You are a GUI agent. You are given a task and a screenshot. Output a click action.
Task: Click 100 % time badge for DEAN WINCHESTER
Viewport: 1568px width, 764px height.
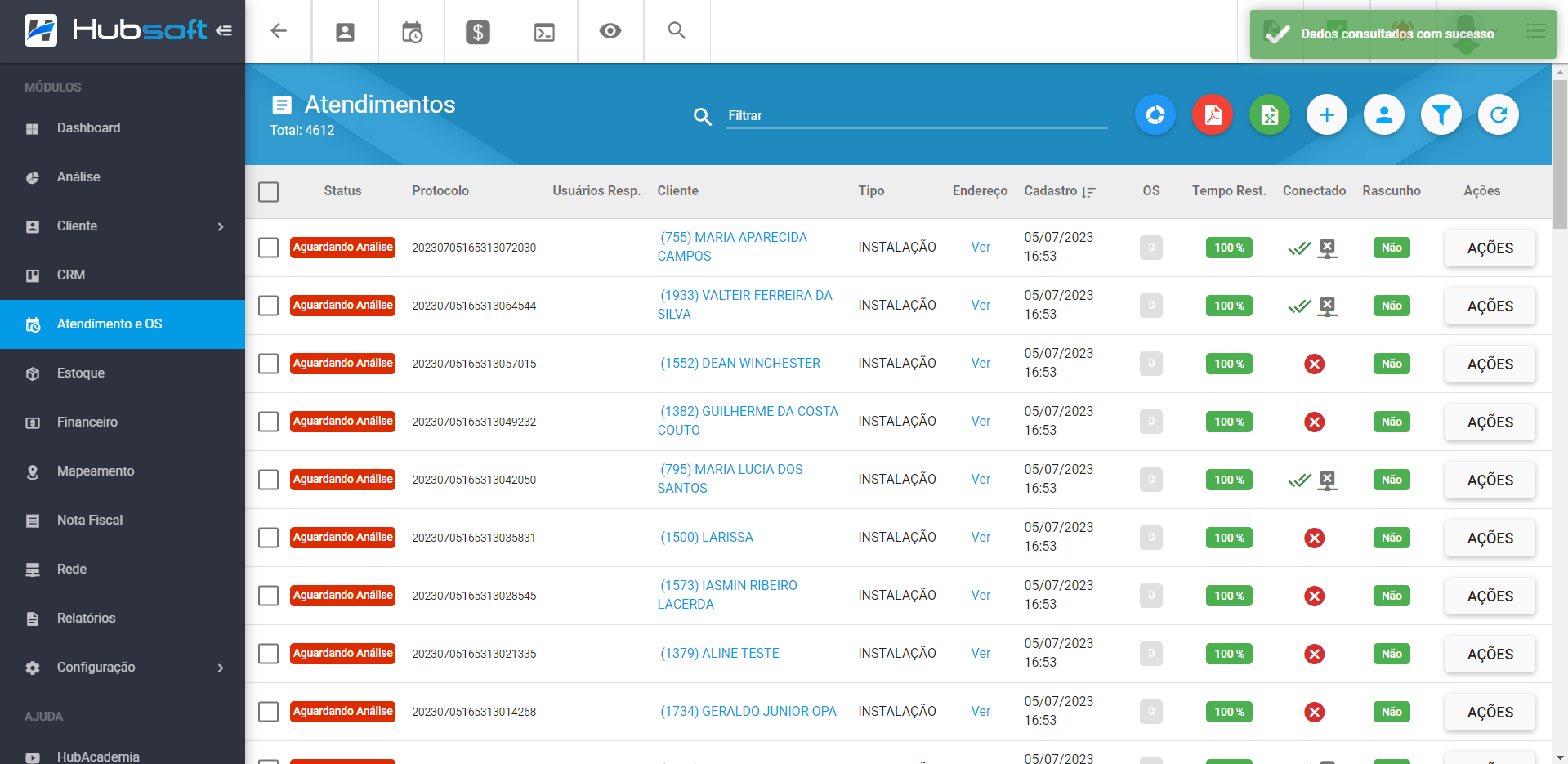pos(1229,364)
